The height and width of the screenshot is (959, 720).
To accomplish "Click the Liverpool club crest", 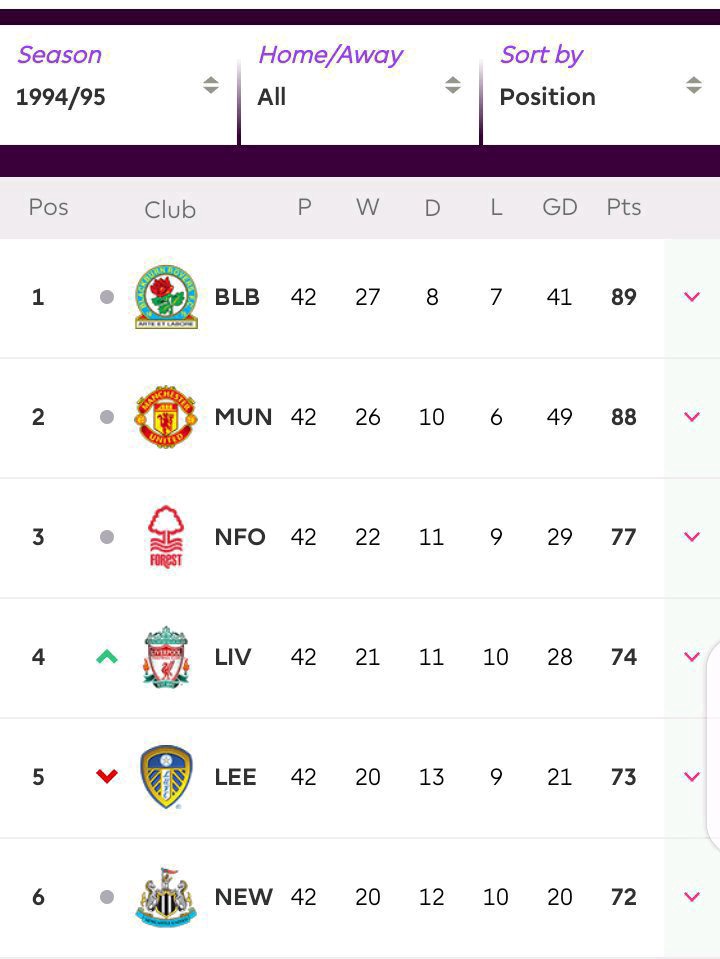I will coord(166,657).
